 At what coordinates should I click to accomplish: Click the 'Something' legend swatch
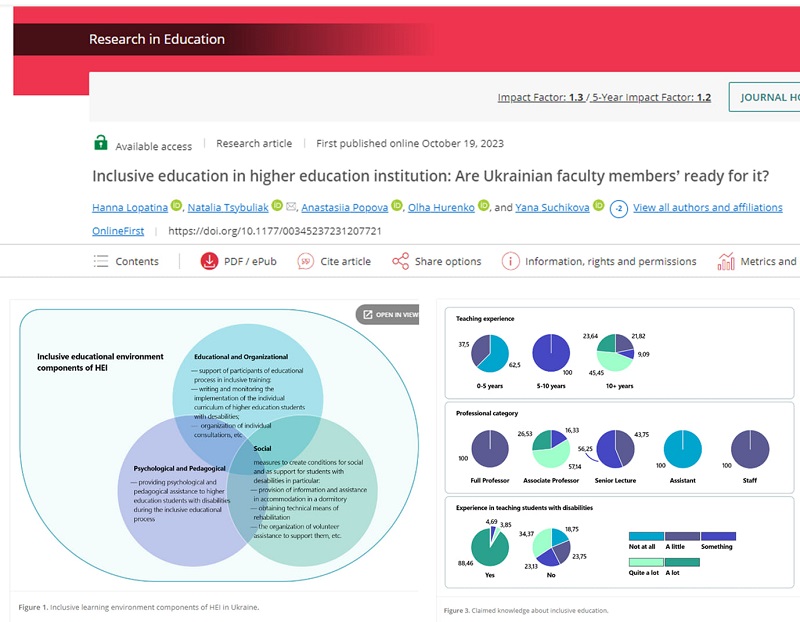click(718, 536)
